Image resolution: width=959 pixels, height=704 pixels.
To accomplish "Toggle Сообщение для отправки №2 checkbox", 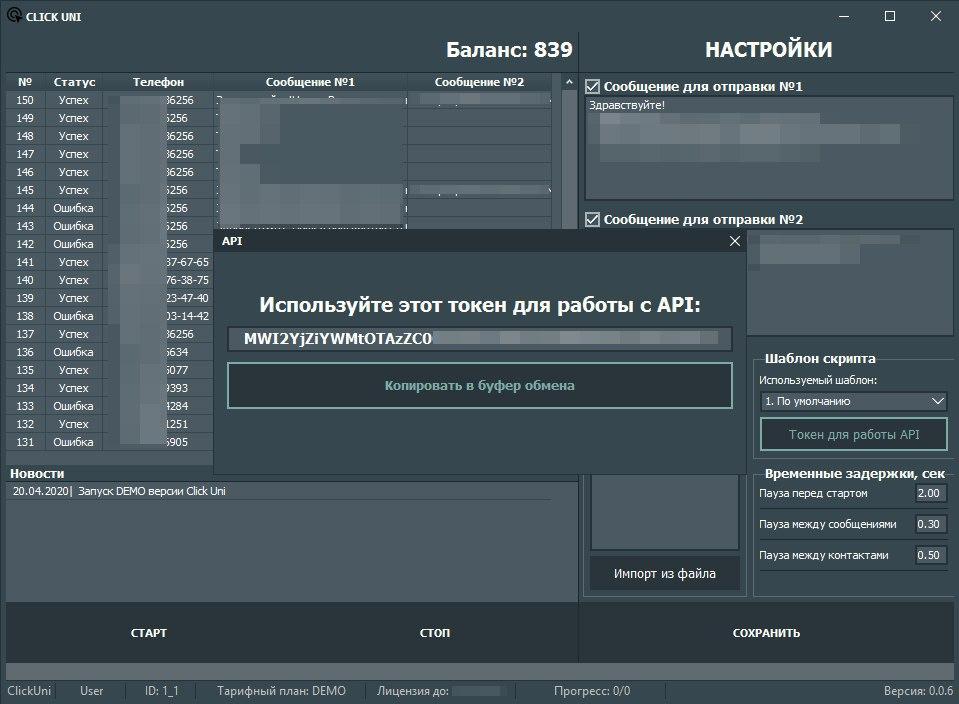I will pos(593,220).
